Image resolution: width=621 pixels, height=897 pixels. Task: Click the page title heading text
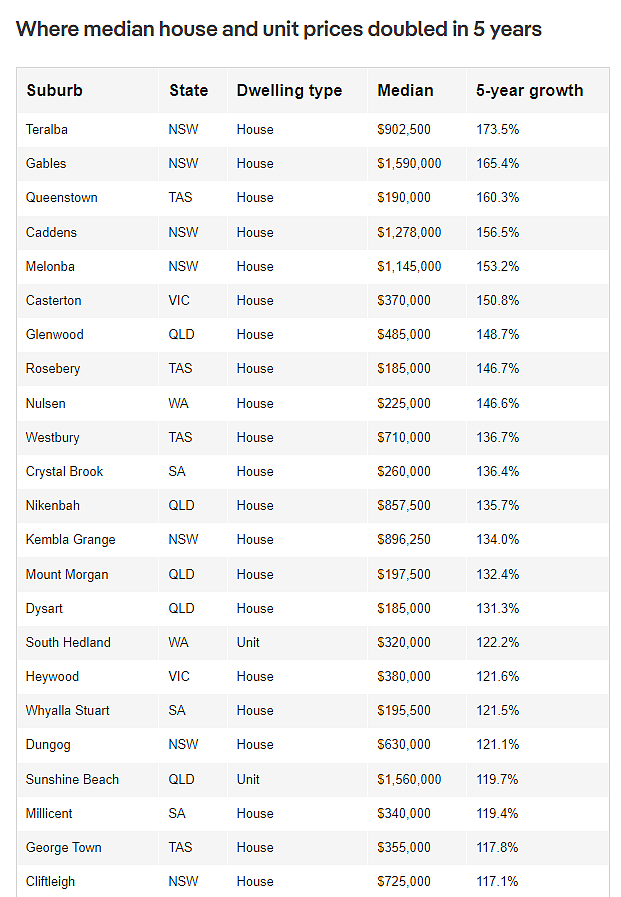278,29
